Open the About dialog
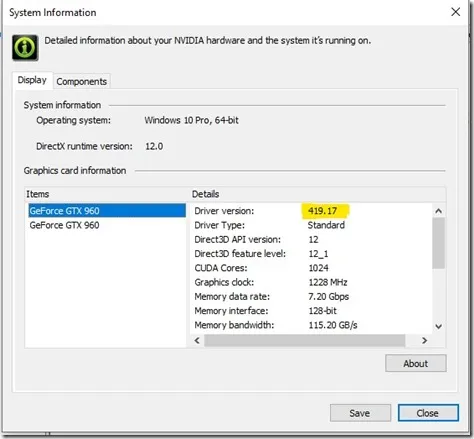Viewport: 474px width, 439px height. pyautogui.click(x=416, y=363)
